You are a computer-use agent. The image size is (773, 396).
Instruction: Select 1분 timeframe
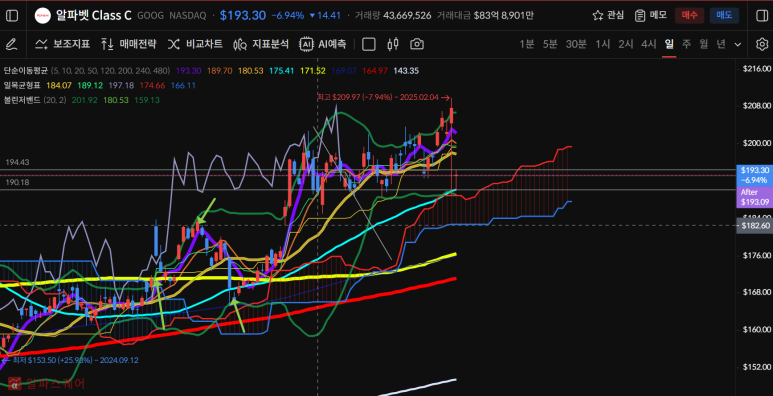pyautogui.click(x=527, y=45)
